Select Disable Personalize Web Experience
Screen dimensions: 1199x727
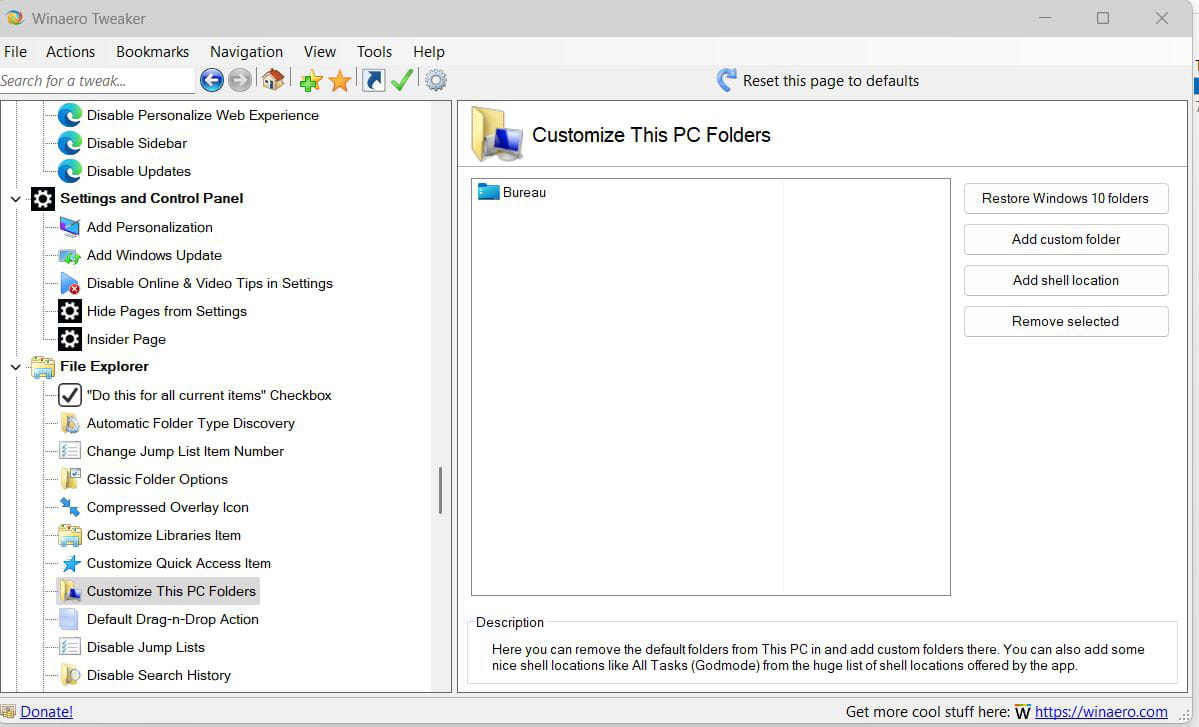pos(203,115)
